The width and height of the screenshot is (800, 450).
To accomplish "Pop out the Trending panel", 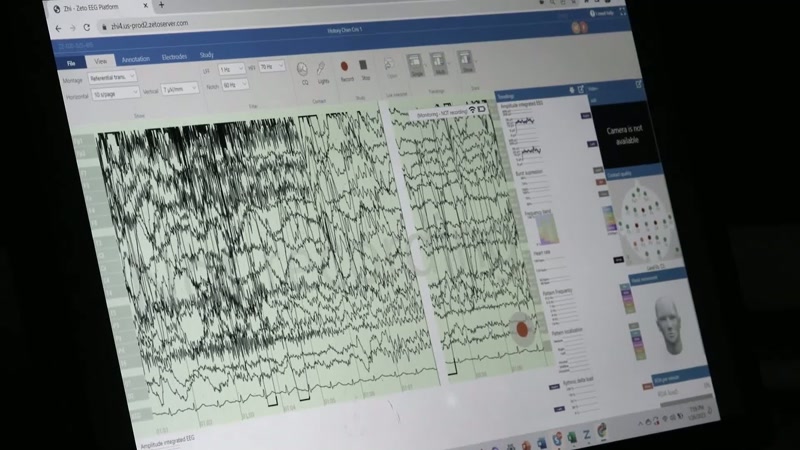I will click(581, 90).
